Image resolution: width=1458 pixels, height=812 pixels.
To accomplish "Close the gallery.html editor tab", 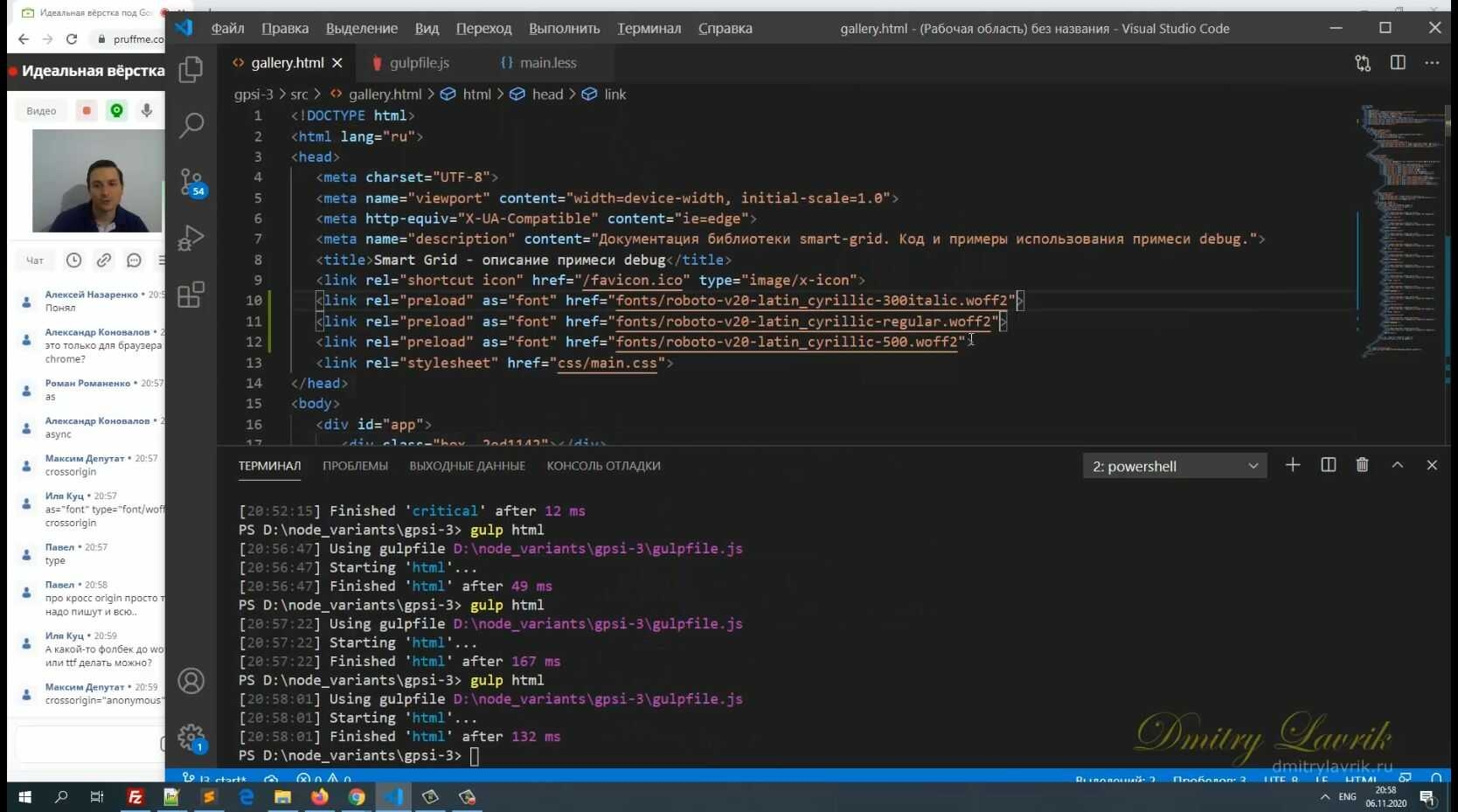I will click(337, 63).
